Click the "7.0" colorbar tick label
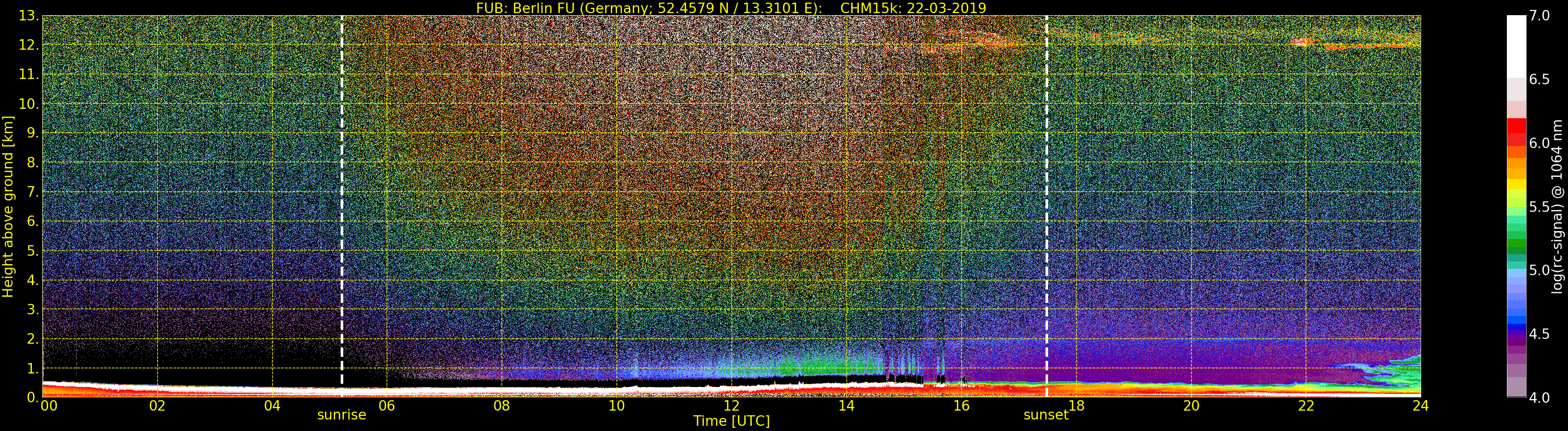 point(1539,15)
